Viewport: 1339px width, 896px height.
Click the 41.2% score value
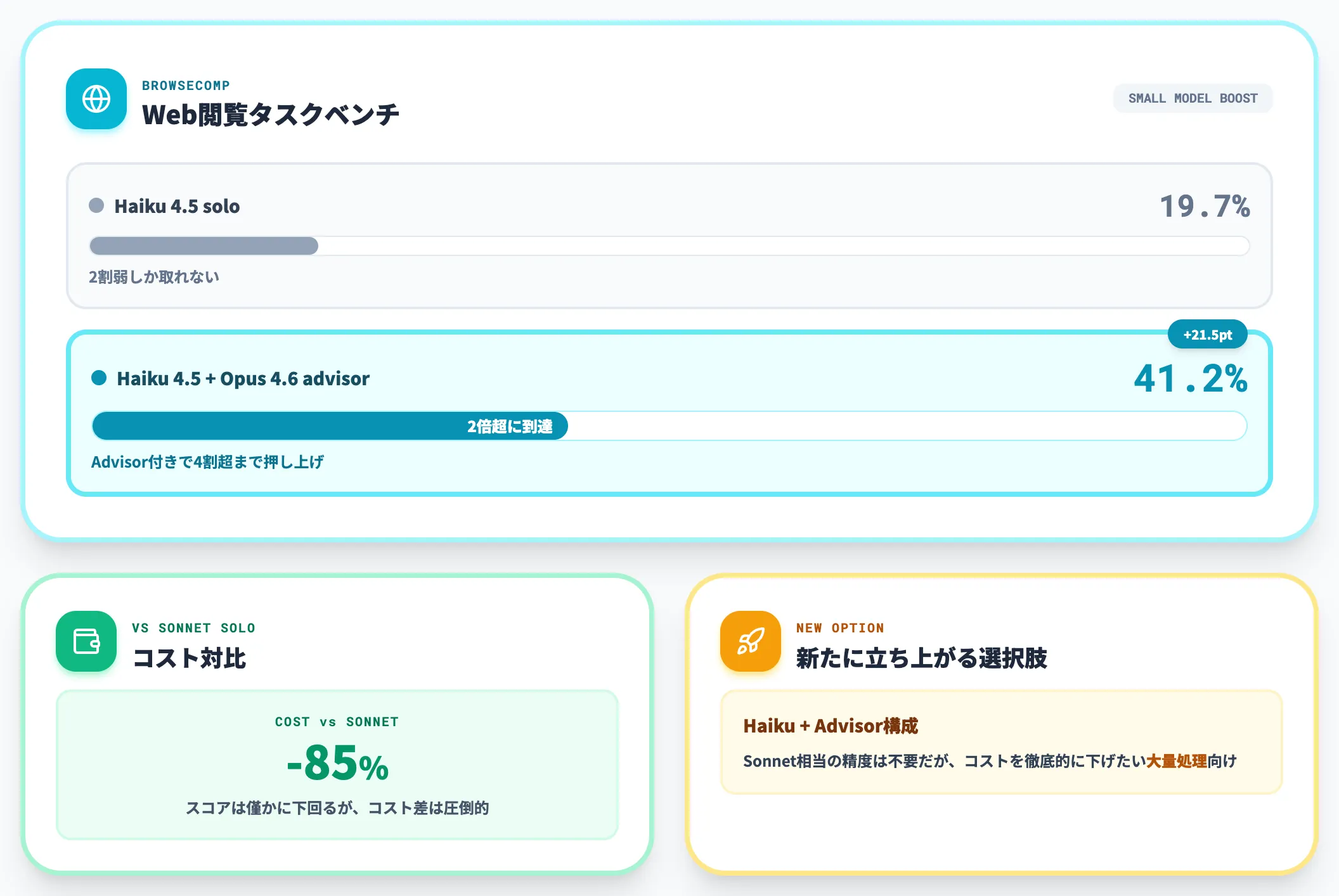coord(1191,378)
